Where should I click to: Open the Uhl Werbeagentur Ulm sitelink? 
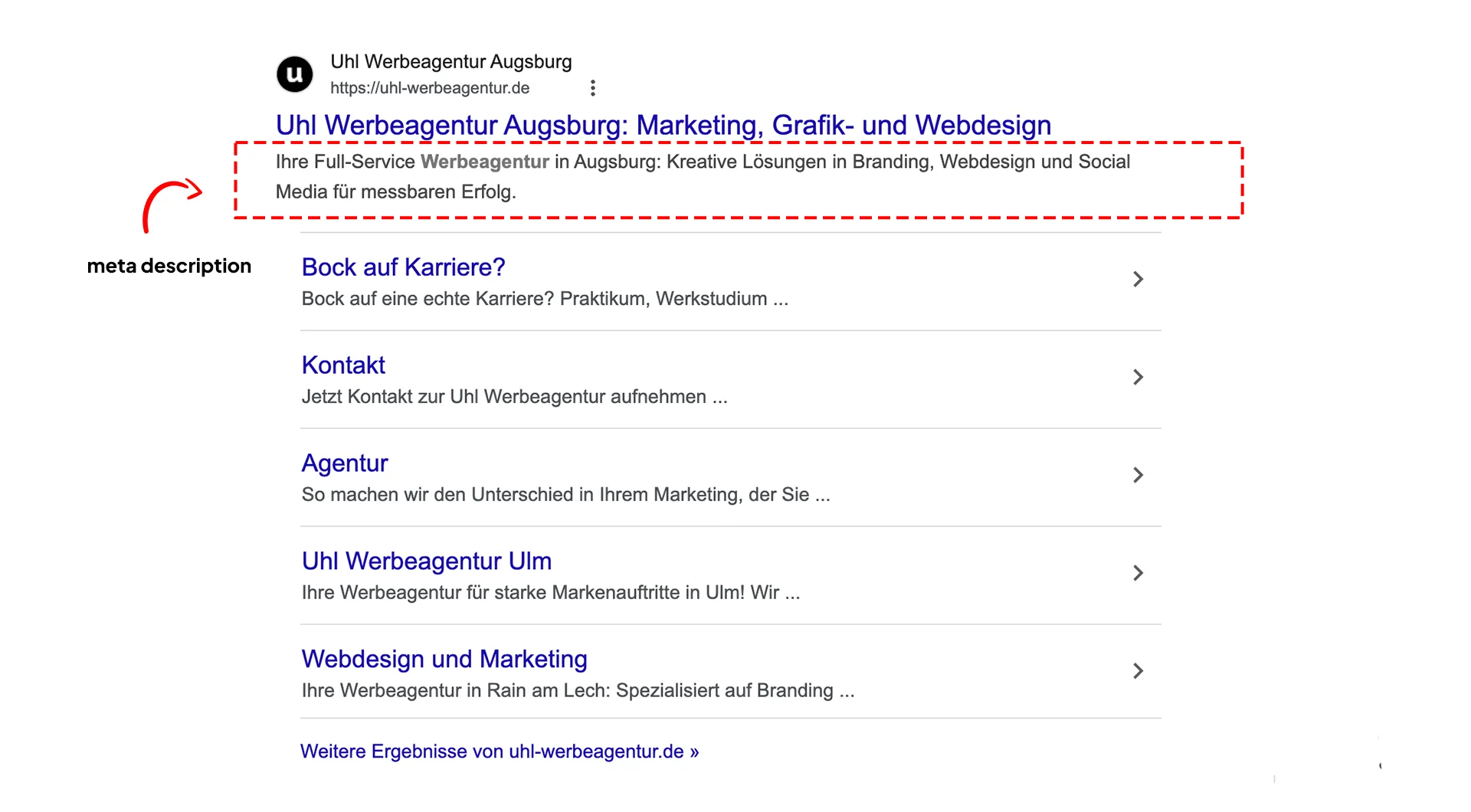click(x=426, y=561)
